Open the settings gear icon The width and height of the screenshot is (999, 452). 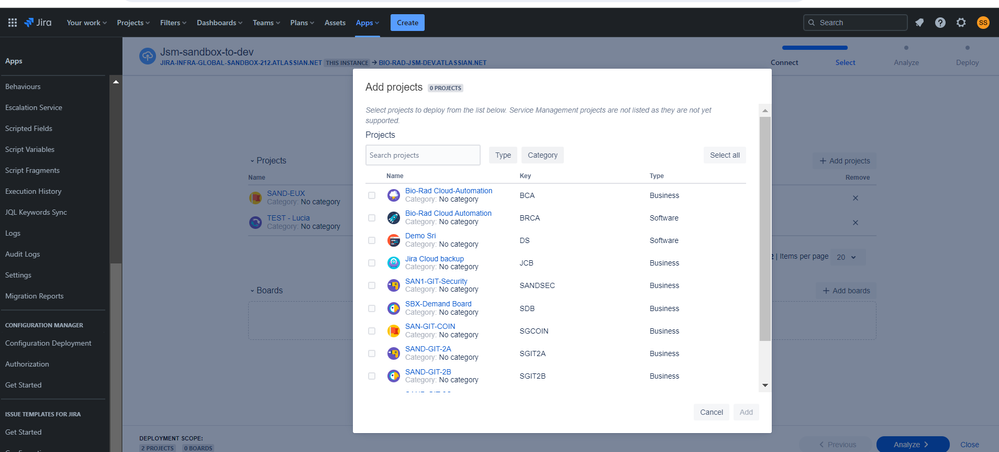point(961,22)
